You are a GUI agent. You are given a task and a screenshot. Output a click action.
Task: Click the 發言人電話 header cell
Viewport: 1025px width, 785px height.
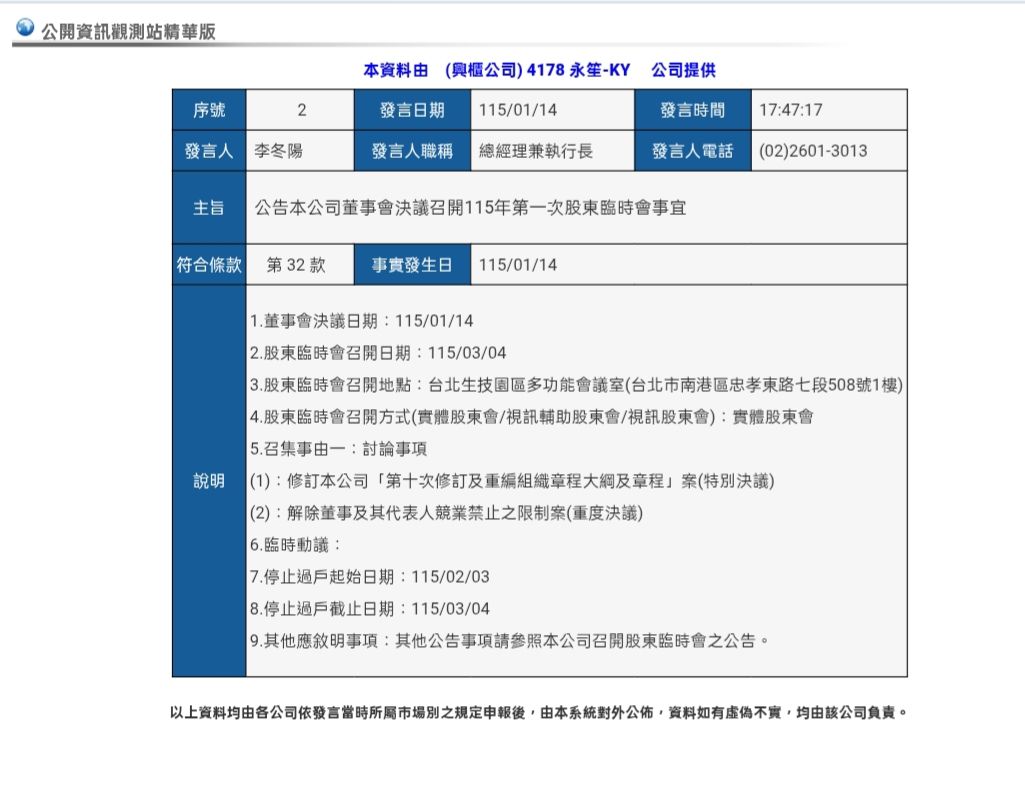click(693, 151)
